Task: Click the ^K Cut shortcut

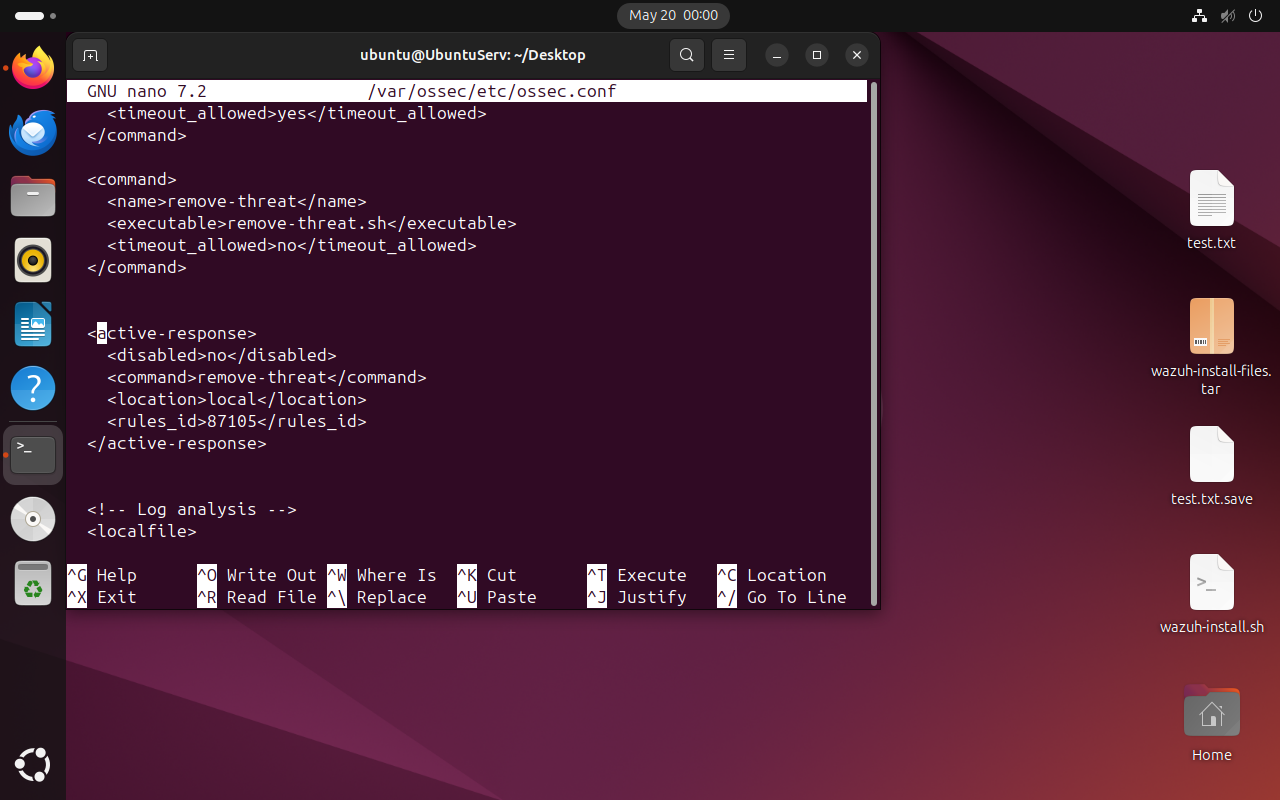Action: [487, 575]
